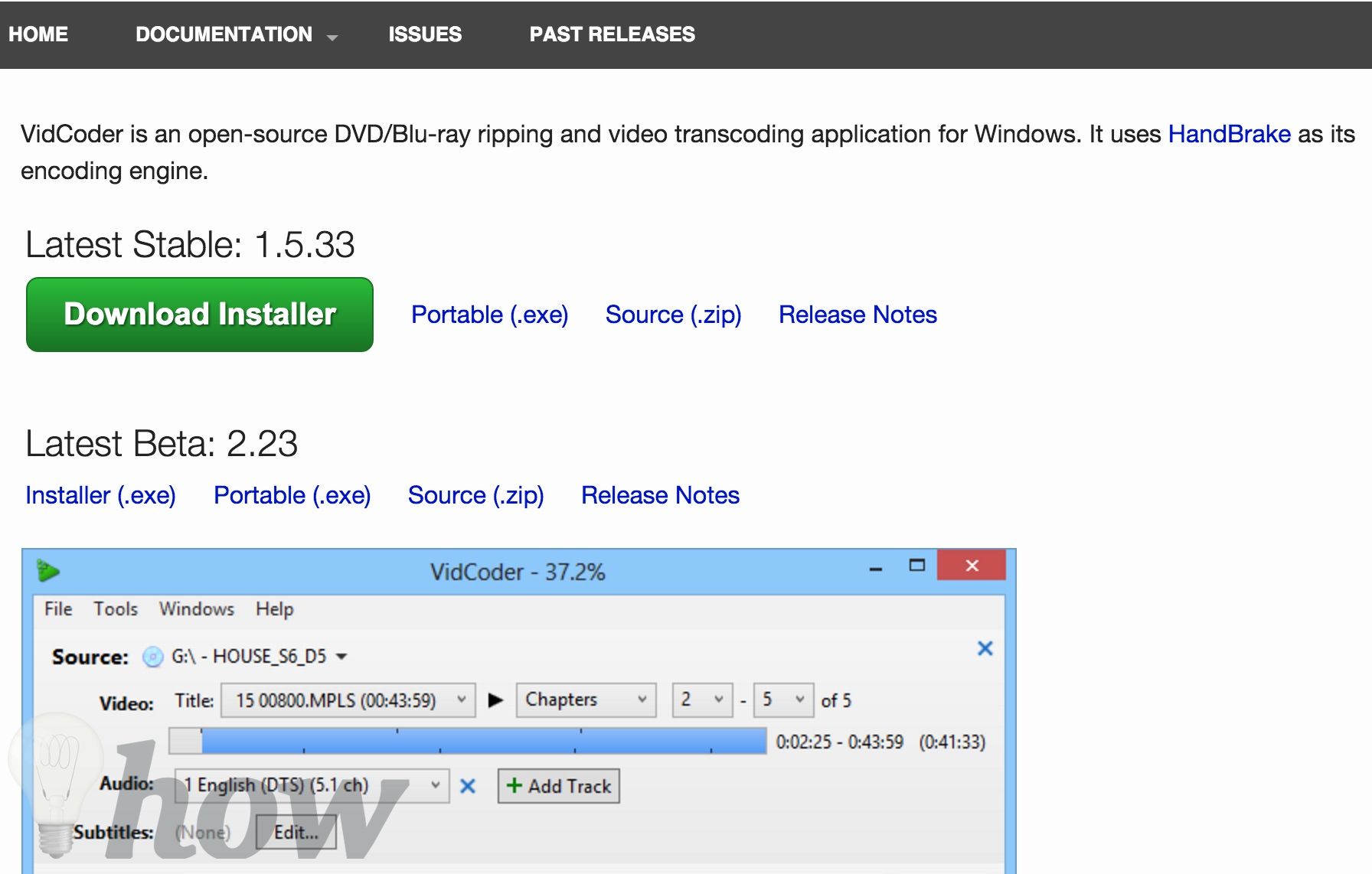
Task: Open stable Release Notes link
Action: [x=857, y=315]
